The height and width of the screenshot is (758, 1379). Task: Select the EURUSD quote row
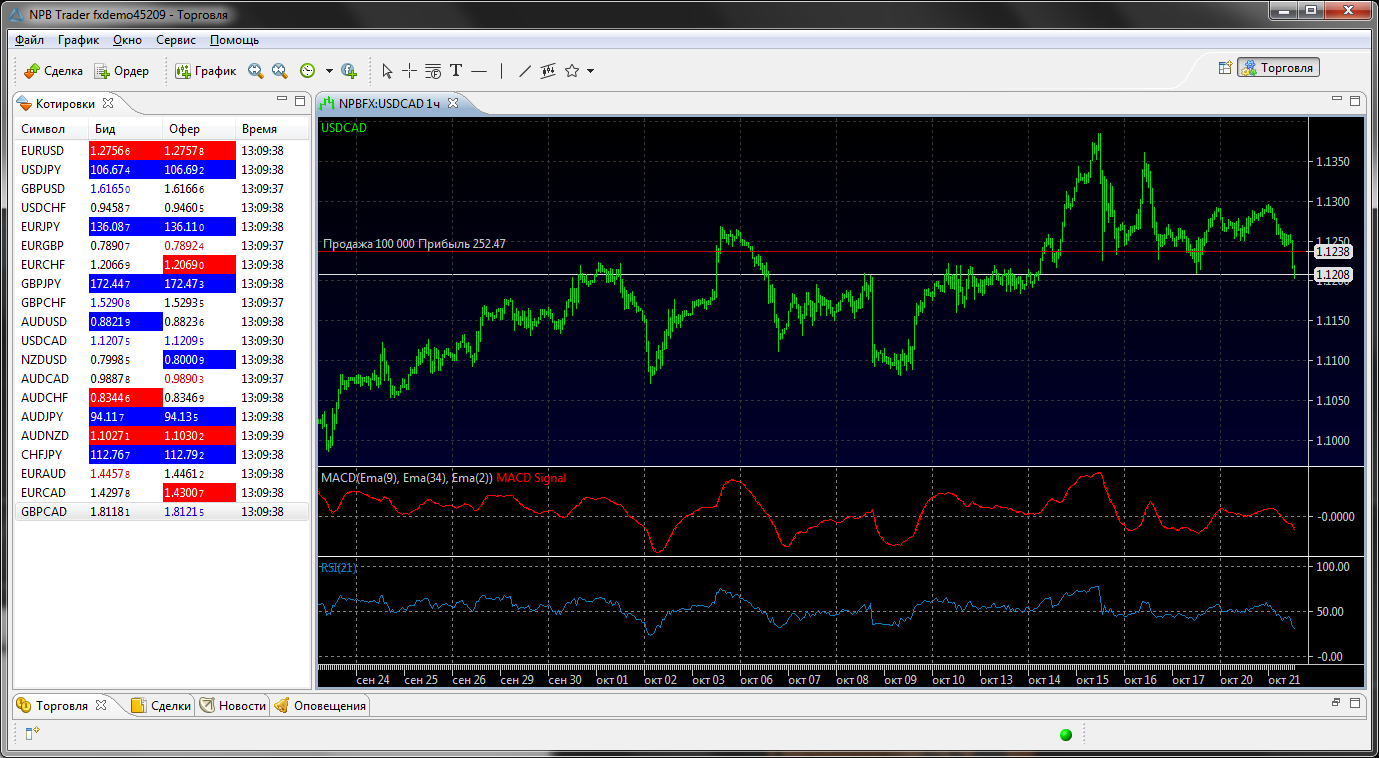[162, 151]
